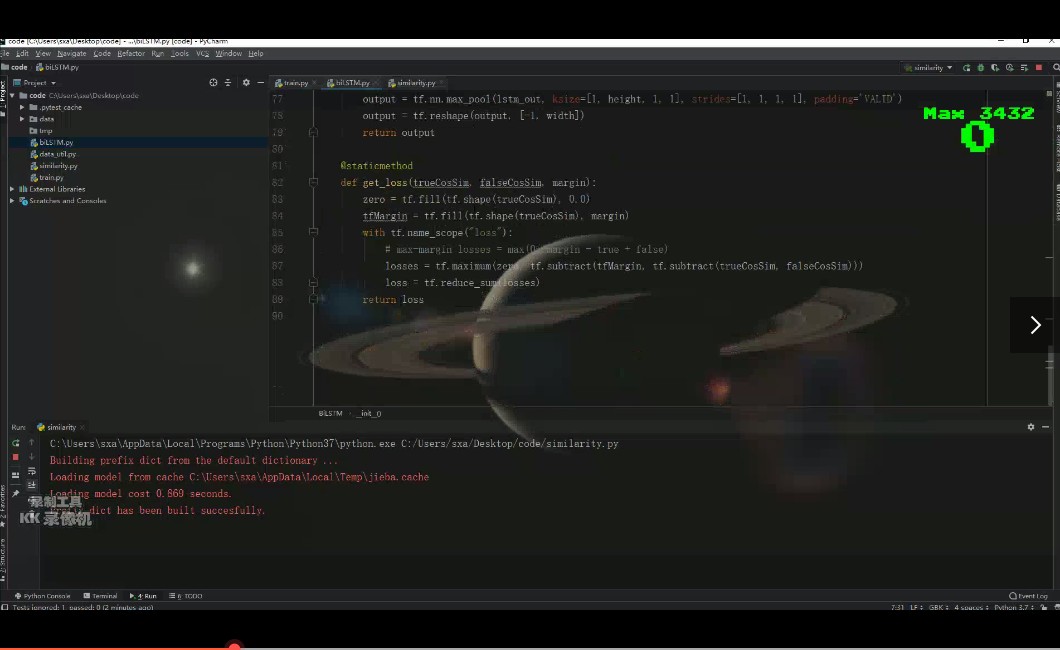Switch to the similarity.py tab
This screenshot has width=1060, height=650.
pos(416,83)
